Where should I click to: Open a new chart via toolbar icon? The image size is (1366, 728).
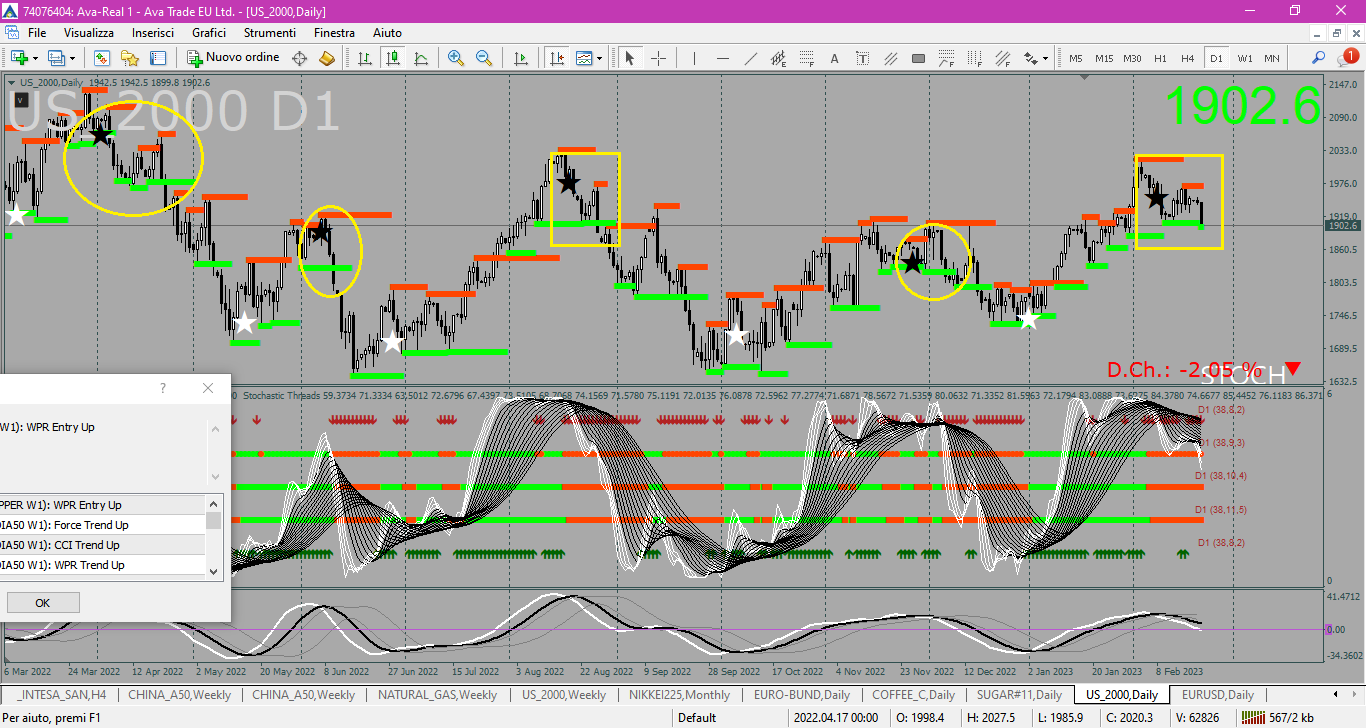[x=19, y=58]
